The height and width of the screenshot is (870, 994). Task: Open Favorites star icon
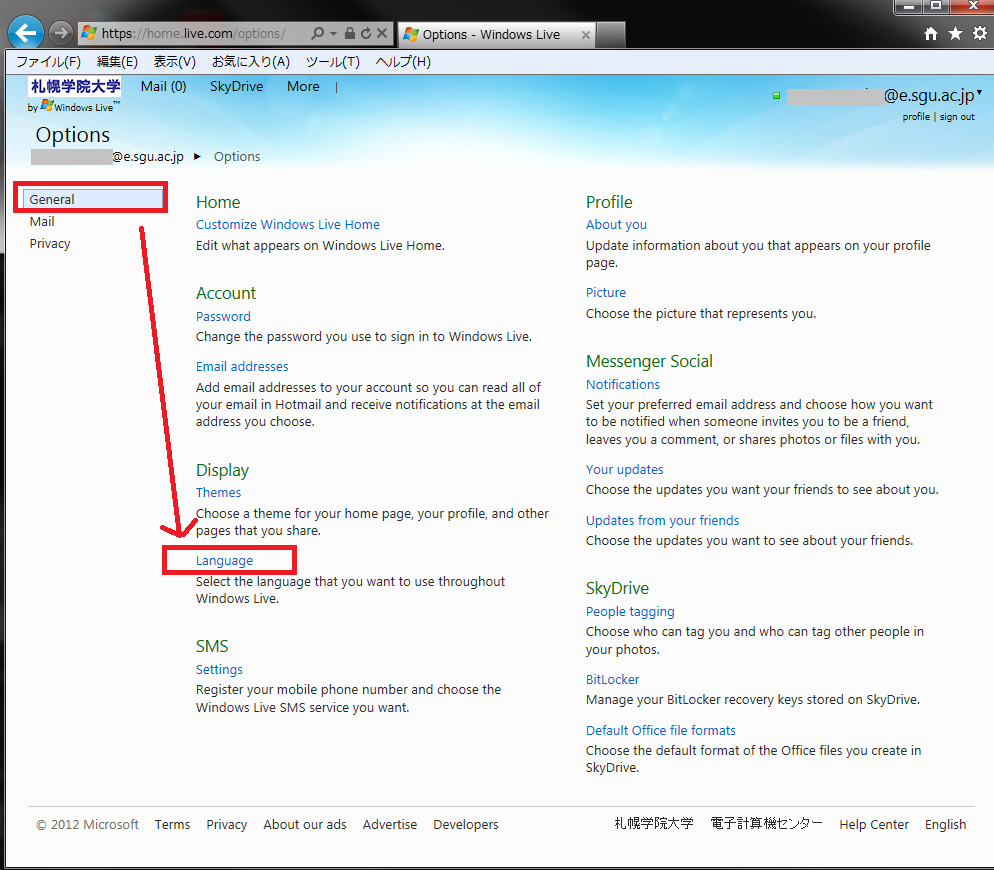point(955,34)
